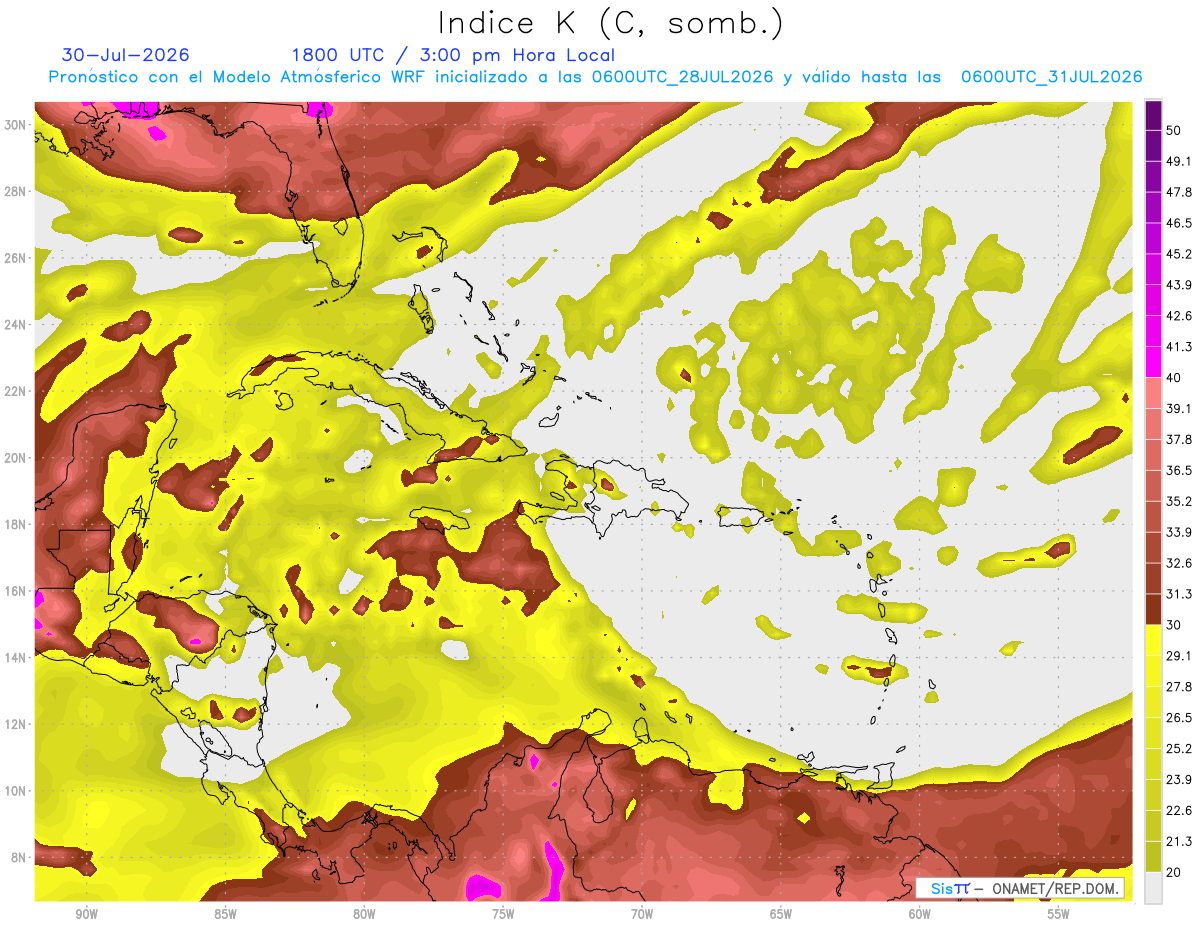
Task: Click the legend value 21.3
Action: point(1179,841)
